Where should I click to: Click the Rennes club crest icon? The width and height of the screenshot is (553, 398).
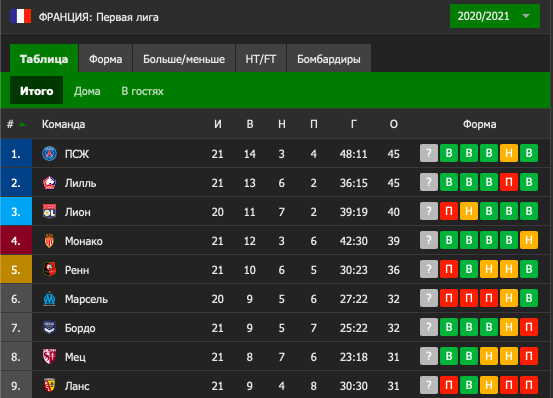click(49, 270)
